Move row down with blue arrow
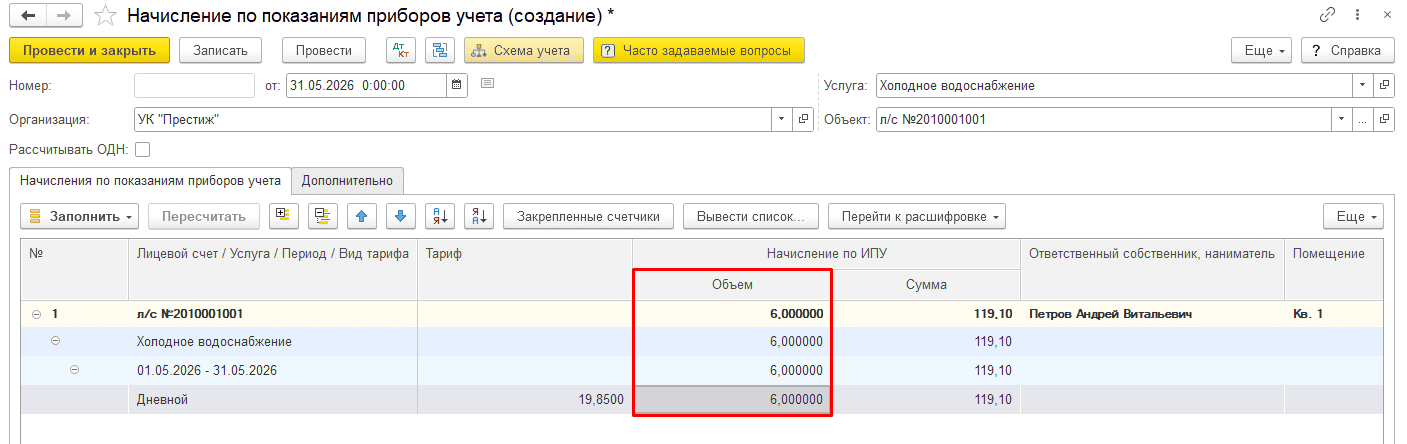Viewport: 1407px width, 444px height. click(401, 216)
